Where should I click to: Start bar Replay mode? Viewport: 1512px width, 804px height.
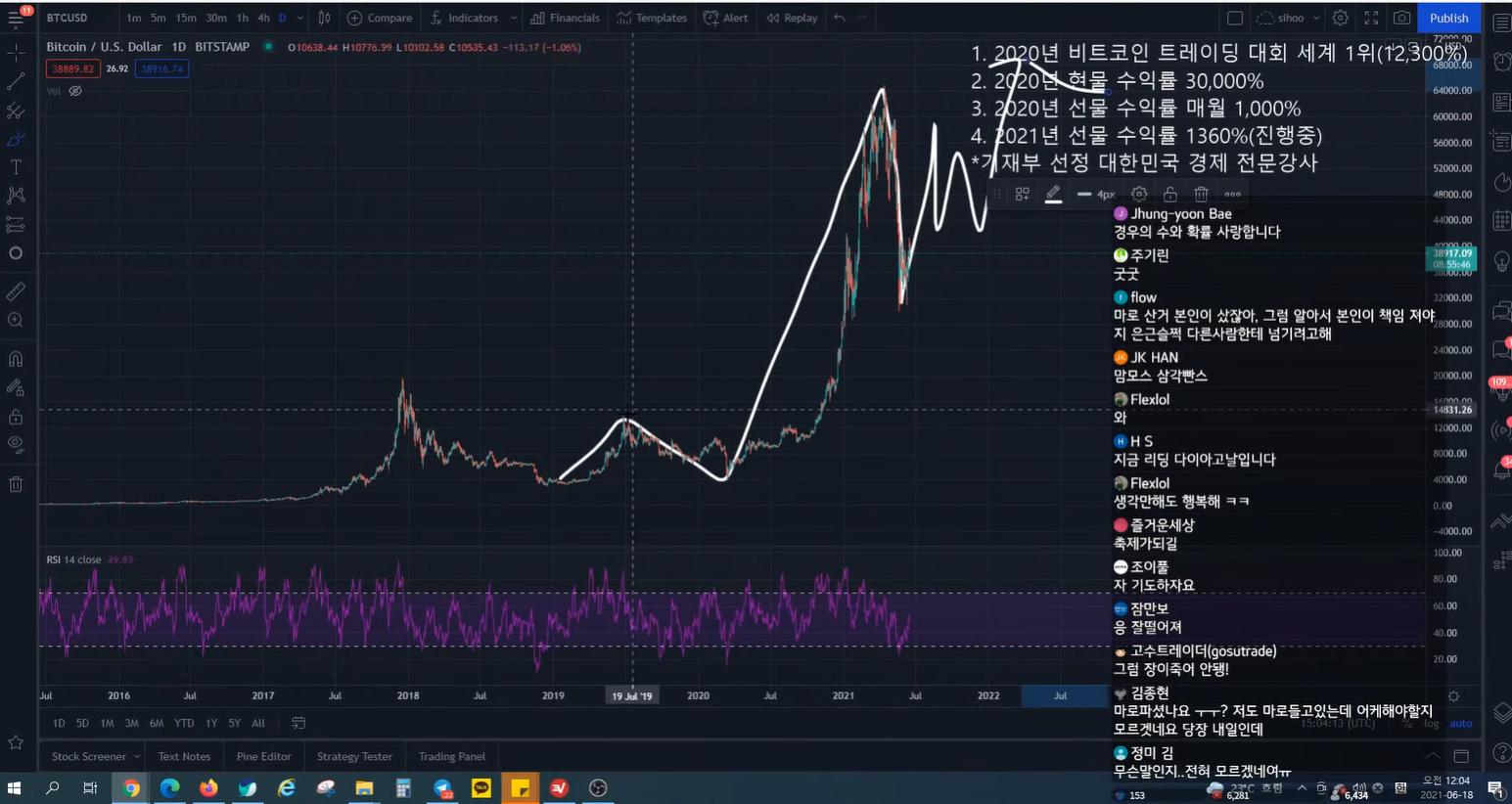[792, 18]
